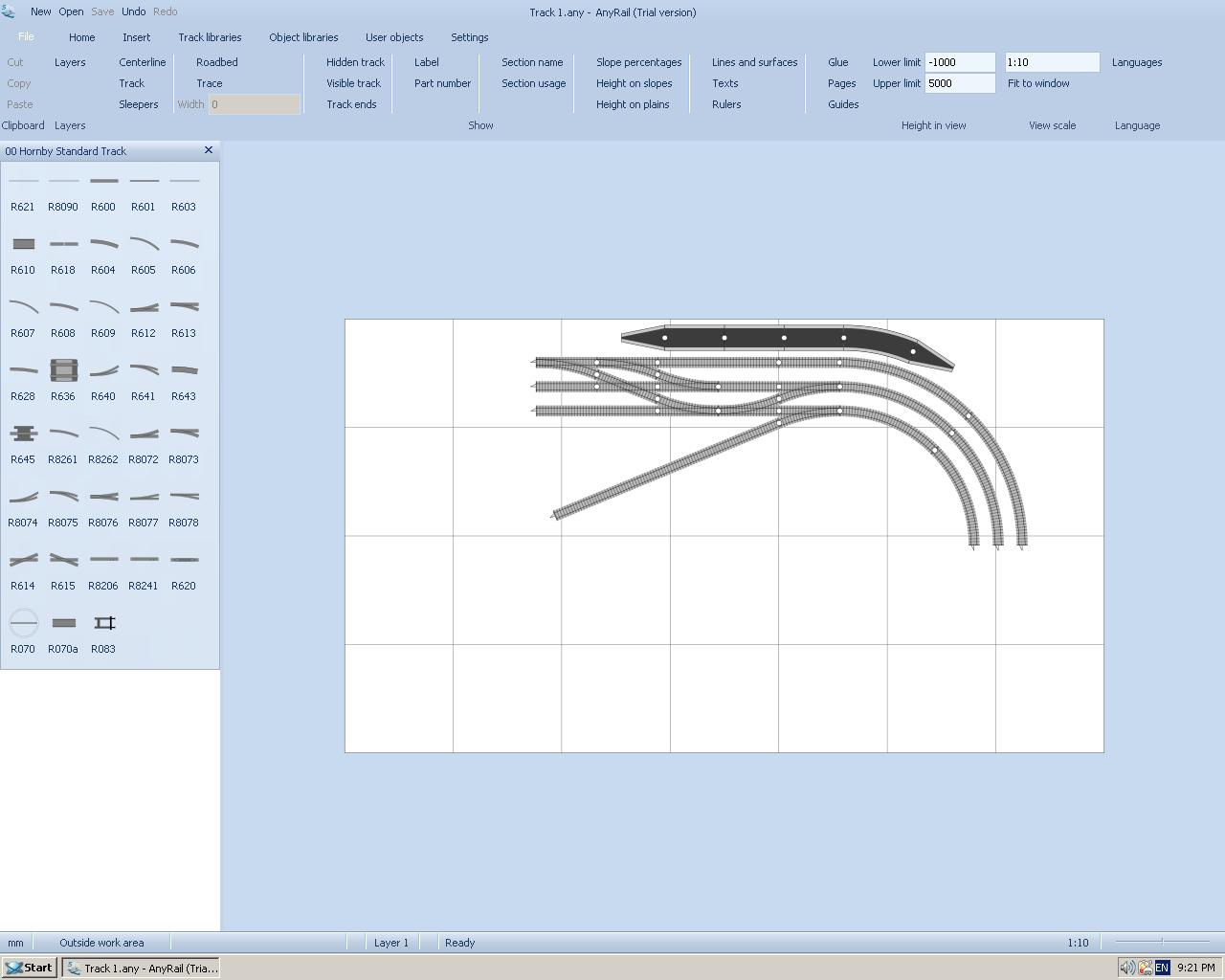Viewport: 1225px width, 980px height.
Task: Click the Lower limit input field
Action: coord(960,62)
